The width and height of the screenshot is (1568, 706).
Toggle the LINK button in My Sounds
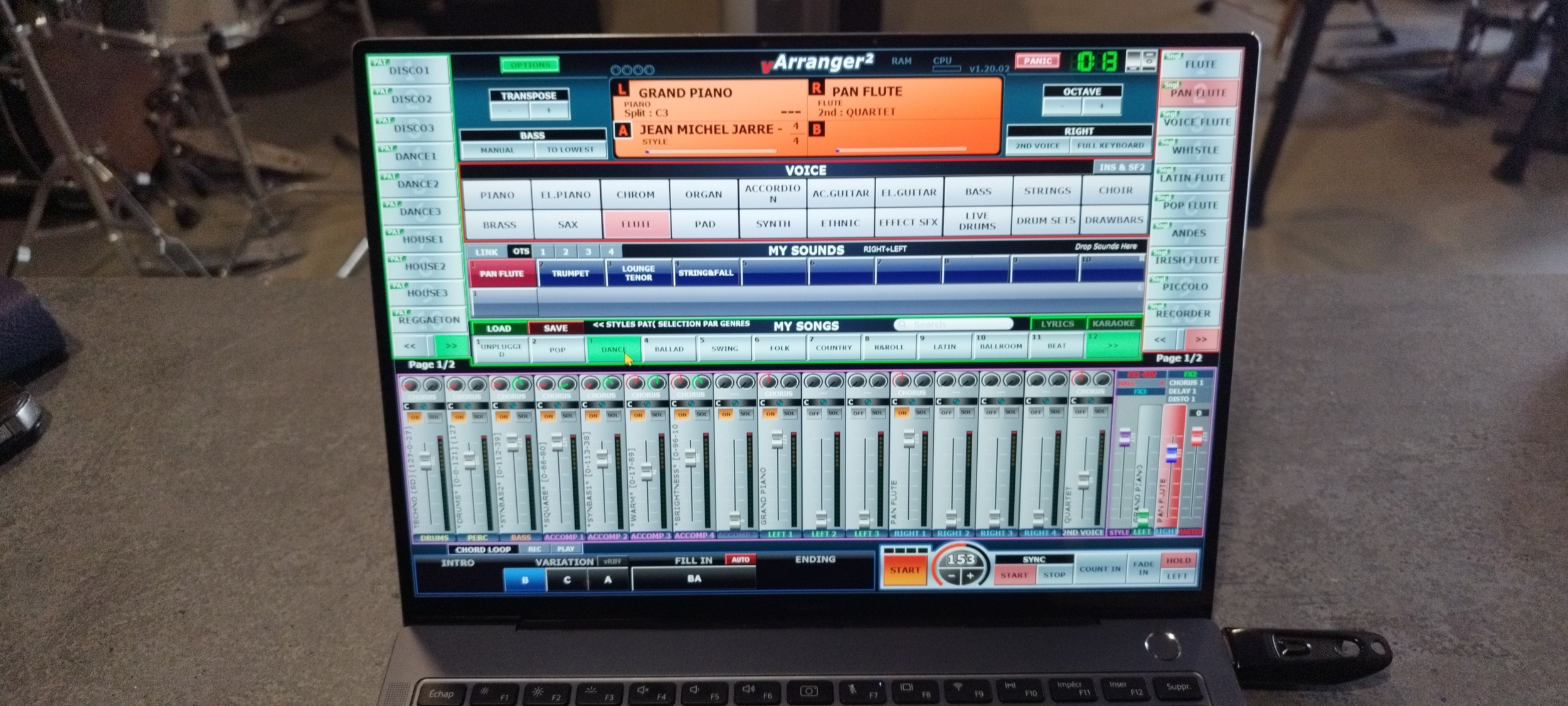486,252
